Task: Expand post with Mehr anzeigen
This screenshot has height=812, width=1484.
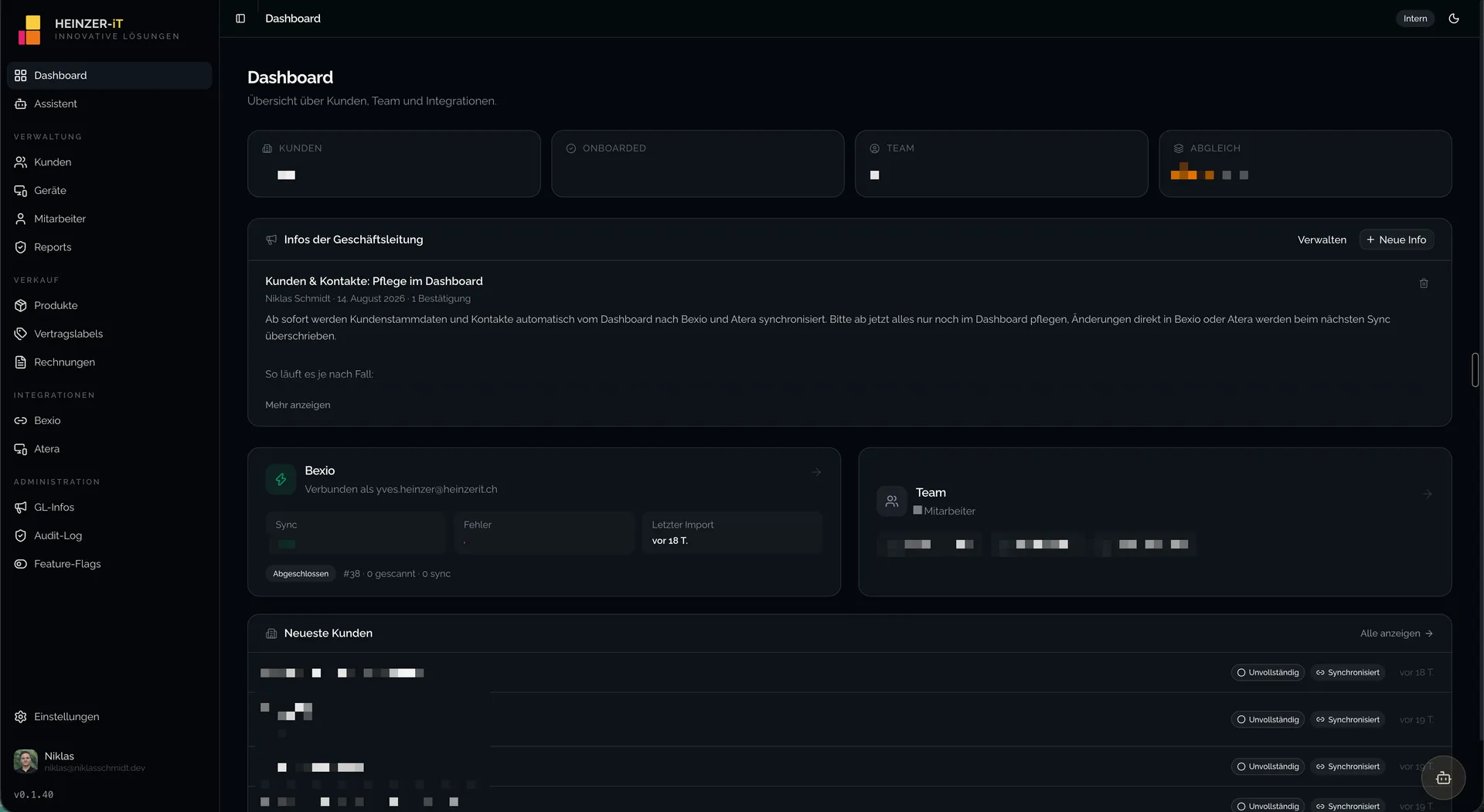Action: [298, 406]
